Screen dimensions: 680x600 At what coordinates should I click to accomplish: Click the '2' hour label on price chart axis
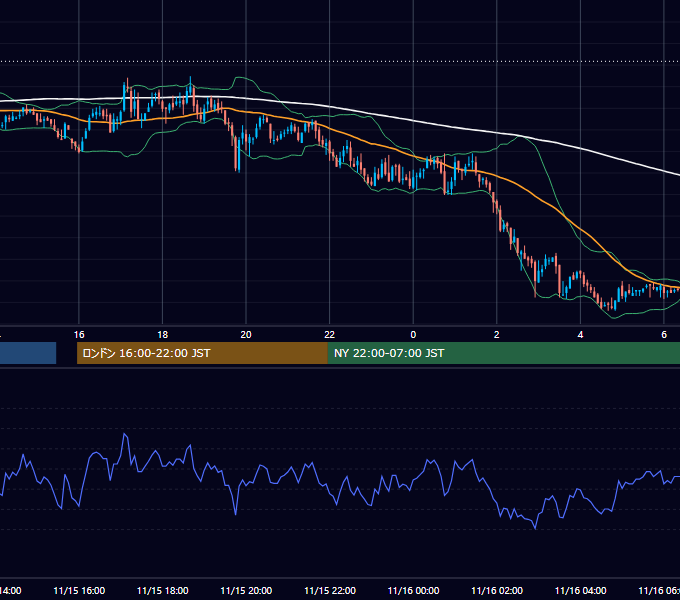pos(497,334)
